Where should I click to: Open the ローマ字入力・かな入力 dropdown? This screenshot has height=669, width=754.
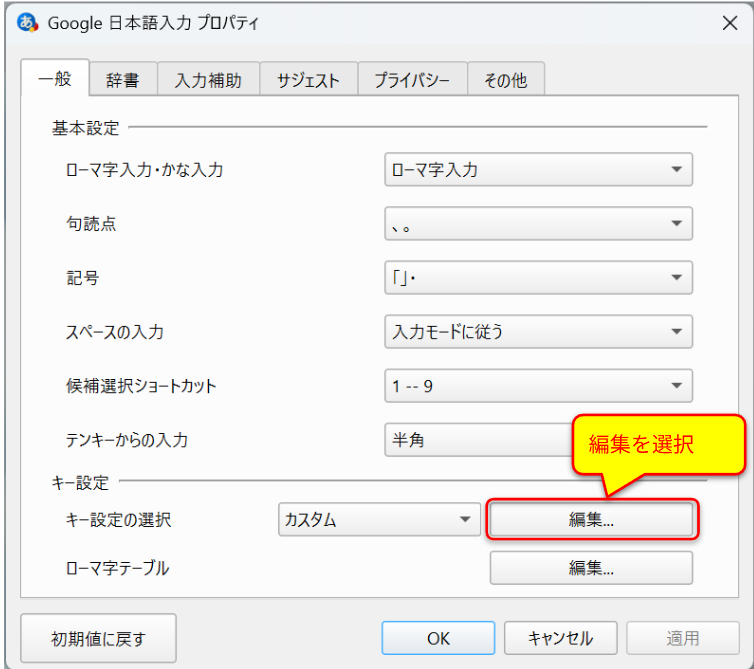point(538,169)
